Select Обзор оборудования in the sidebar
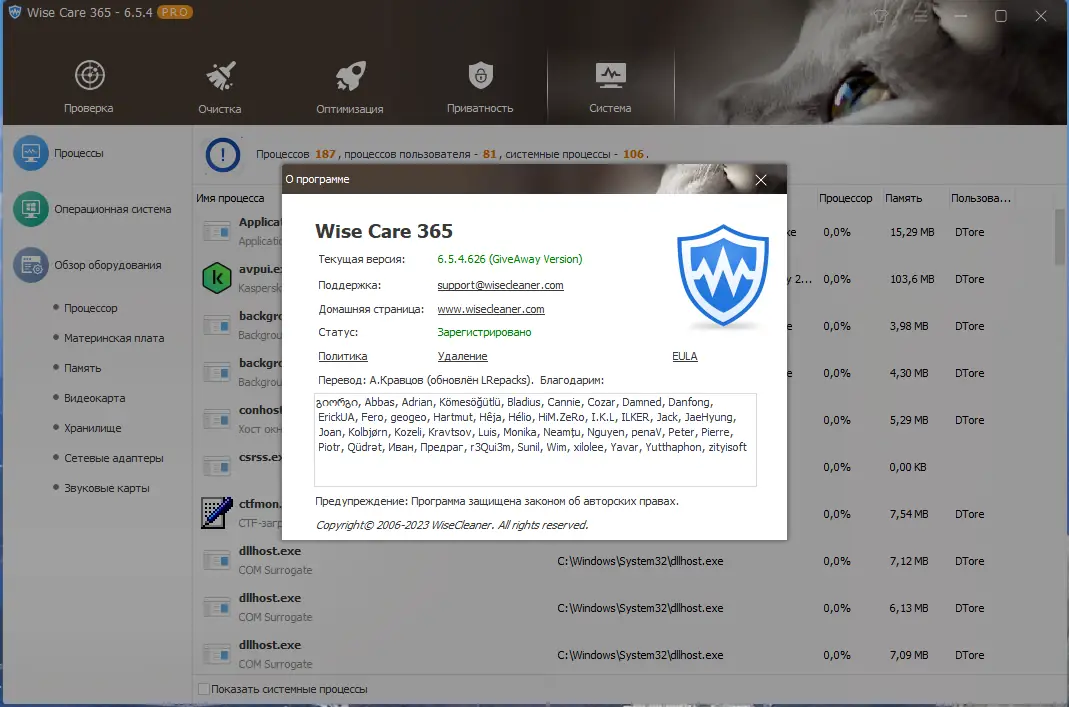Screen dimensions: 1069x707 tap(88, 265)
